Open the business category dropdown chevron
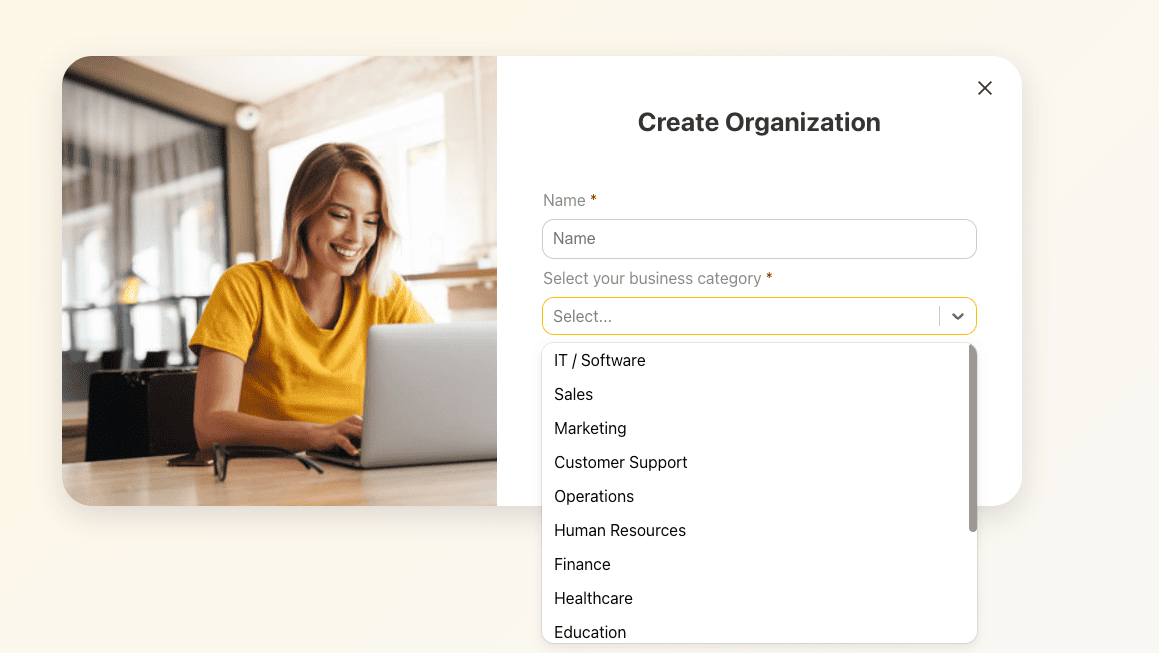1159x653 pixels. click(957, 315)
